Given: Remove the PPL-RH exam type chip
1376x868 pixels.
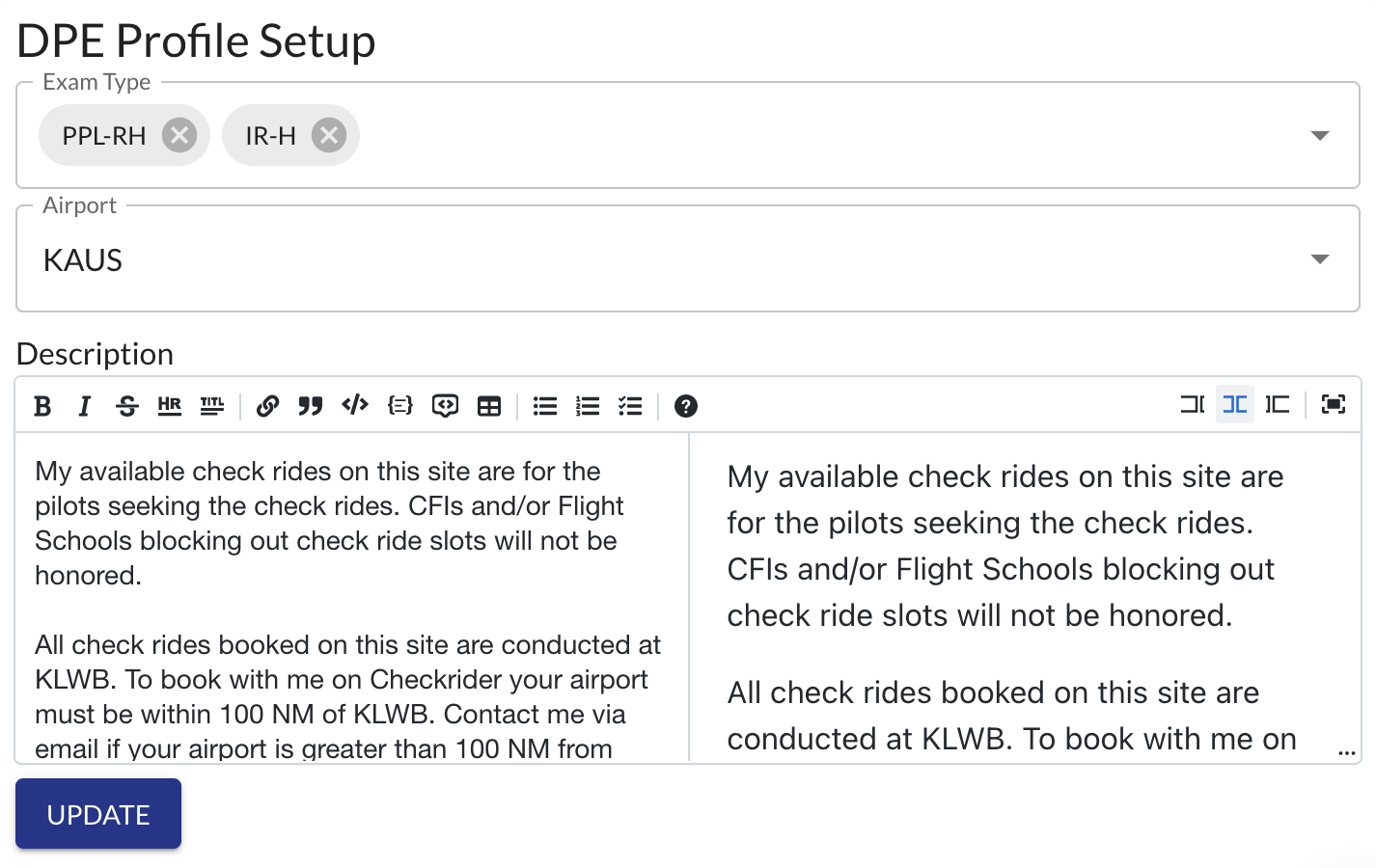Looking at the screenshot, I should tap(179, 135).
